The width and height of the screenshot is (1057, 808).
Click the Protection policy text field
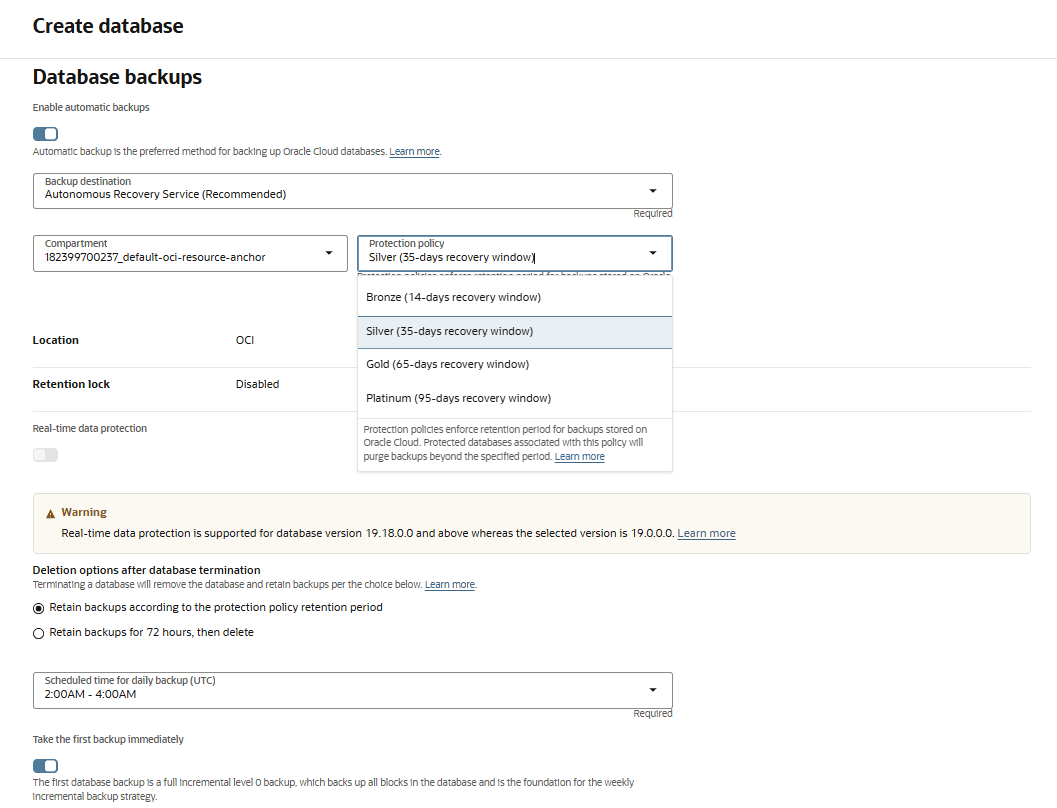[500, 257]
